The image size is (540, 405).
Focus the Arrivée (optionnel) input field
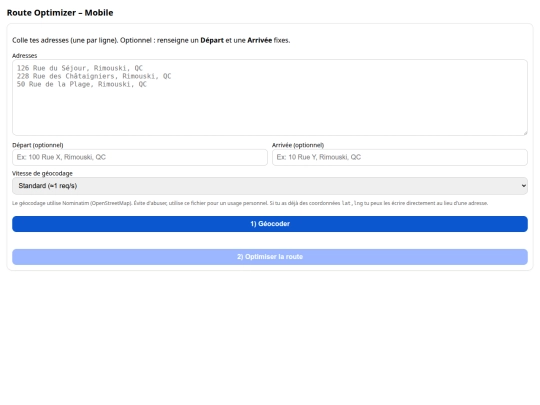tap(400, 157)
